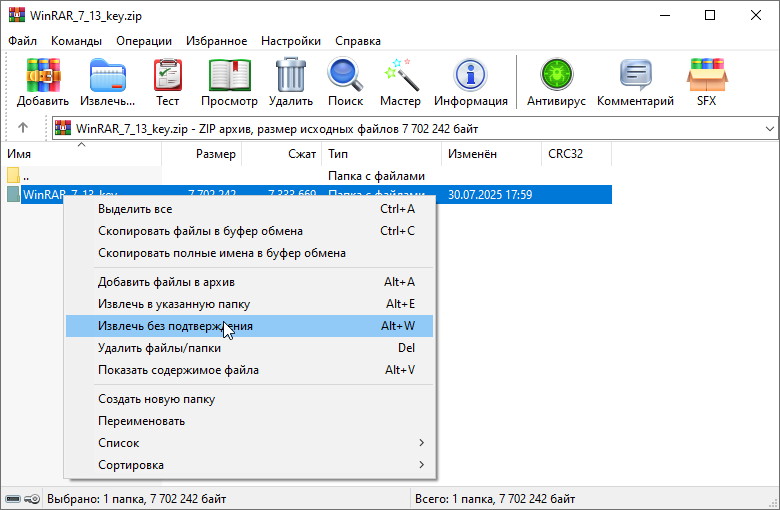Expand the archive path dropdown arrow

[770, 129]
